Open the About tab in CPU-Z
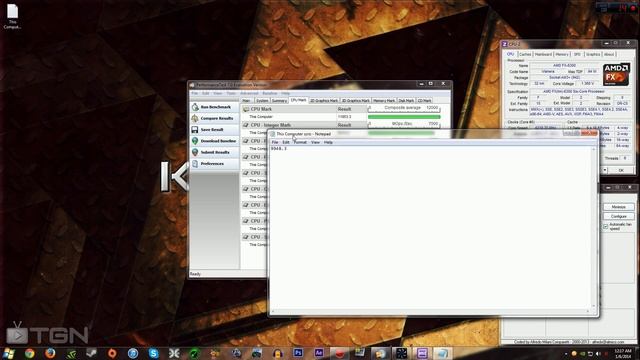 click(609, 54)
